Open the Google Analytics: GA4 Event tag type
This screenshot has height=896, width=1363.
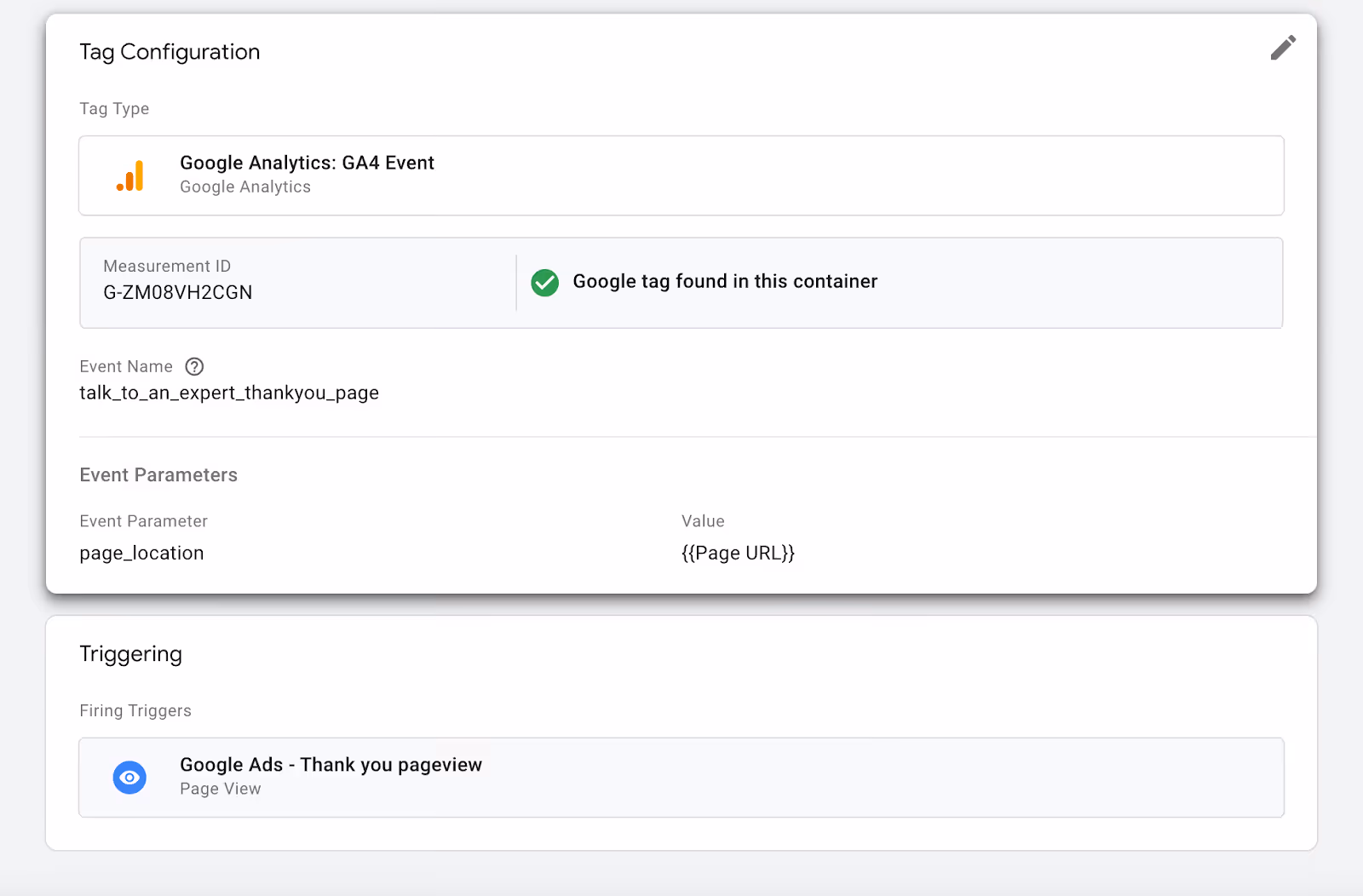(x=681, y=175)
